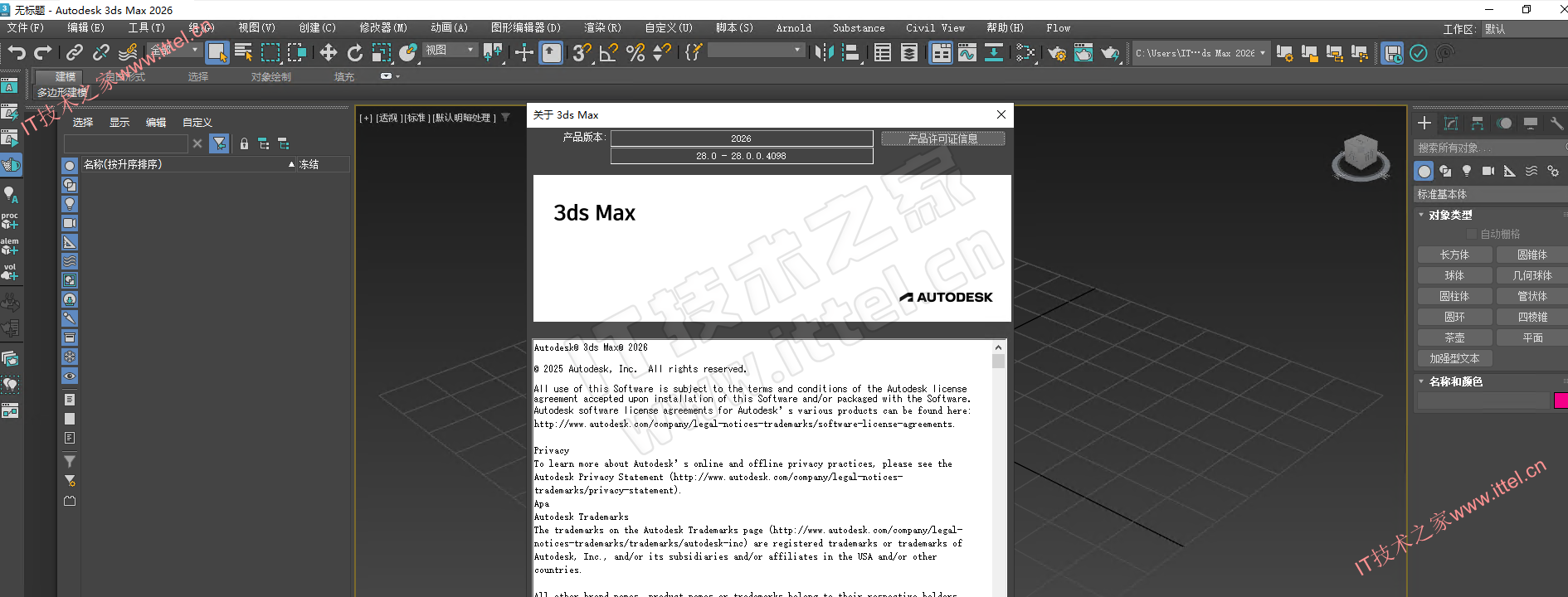This screenshot has height=597, width=1568.
Task: Open the Modify panel tab in Command Panel
Action: tap(1451, 124)
